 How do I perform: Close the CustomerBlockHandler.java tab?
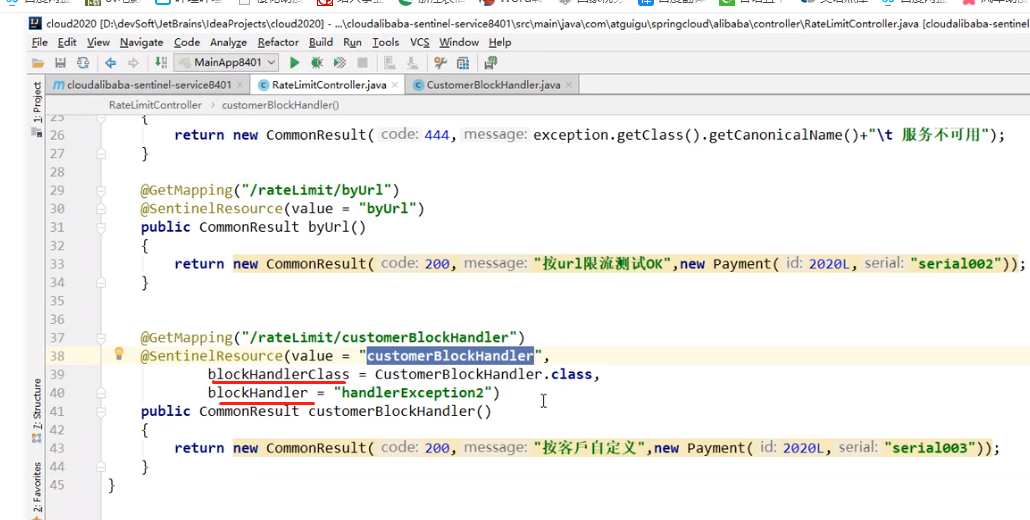point(569,85)
